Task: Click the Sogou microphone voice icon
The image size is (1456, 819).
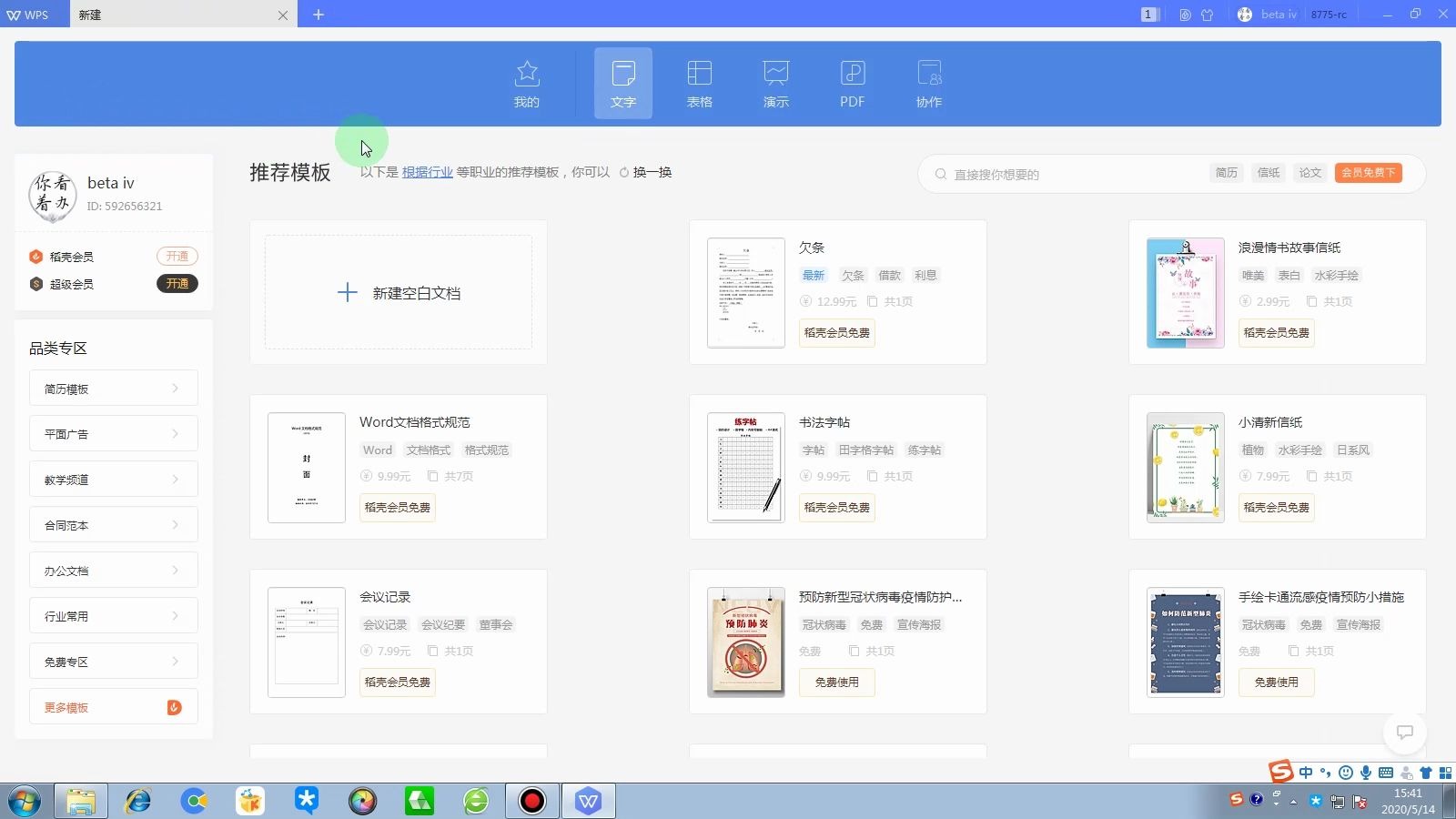Action: click(1366, 773)
